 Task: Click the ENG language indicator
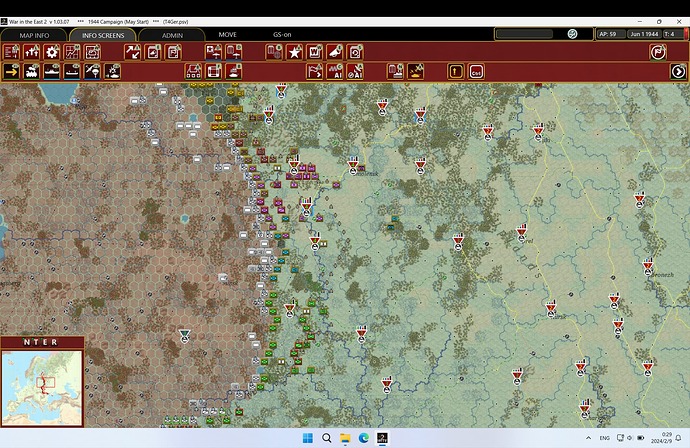coord(605,438)
